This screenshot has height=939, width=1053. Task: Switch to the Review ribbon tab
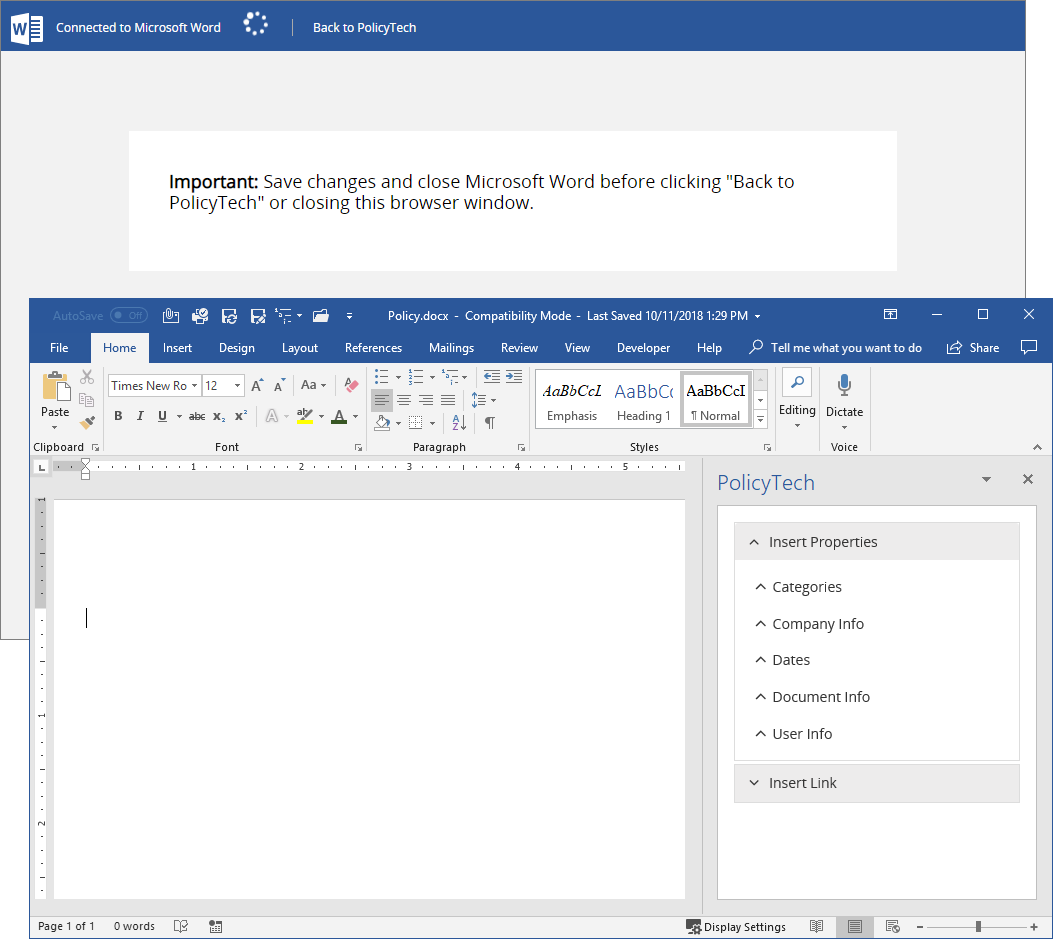pyautogui.click(x=519, y=348)
